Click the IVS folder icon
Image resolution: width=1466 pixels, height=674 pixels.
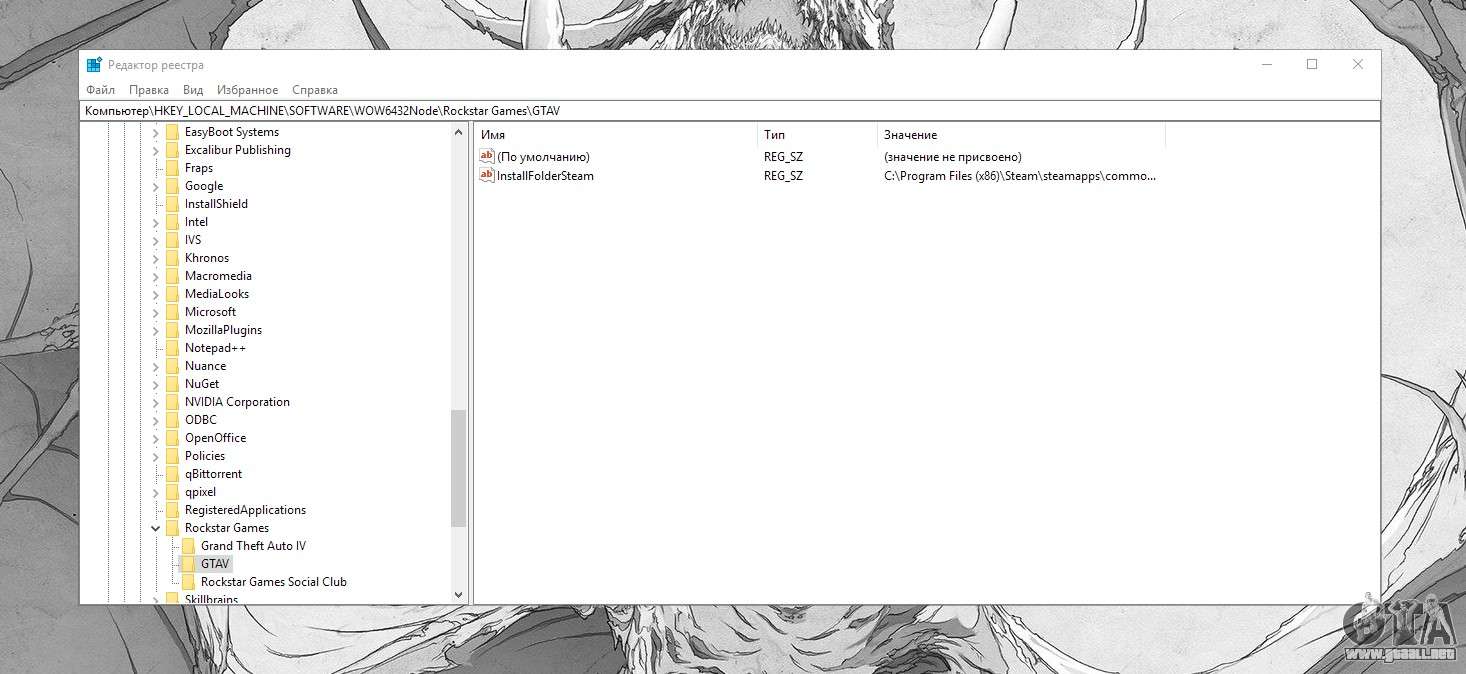(x=173, y=240)
